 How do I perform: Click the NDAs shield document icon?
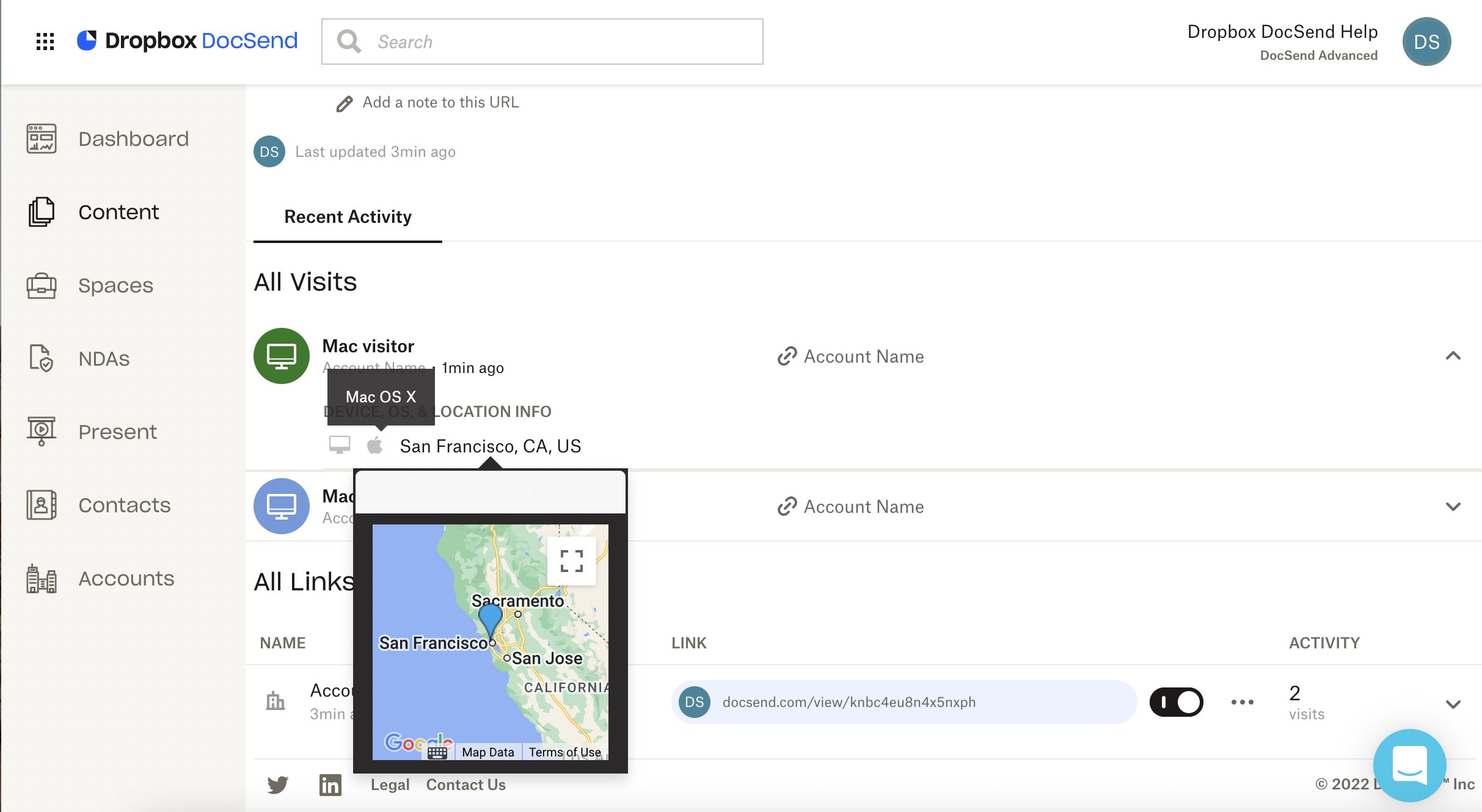42,358
